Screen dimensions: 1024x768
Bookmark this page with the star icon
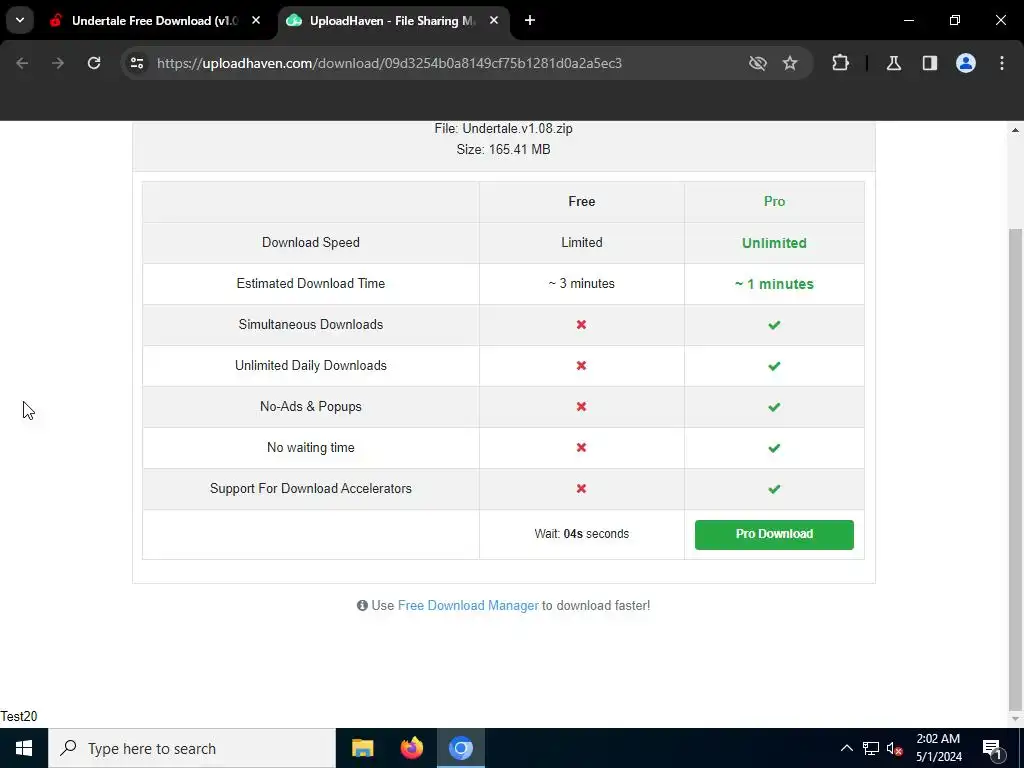[790, 63]
